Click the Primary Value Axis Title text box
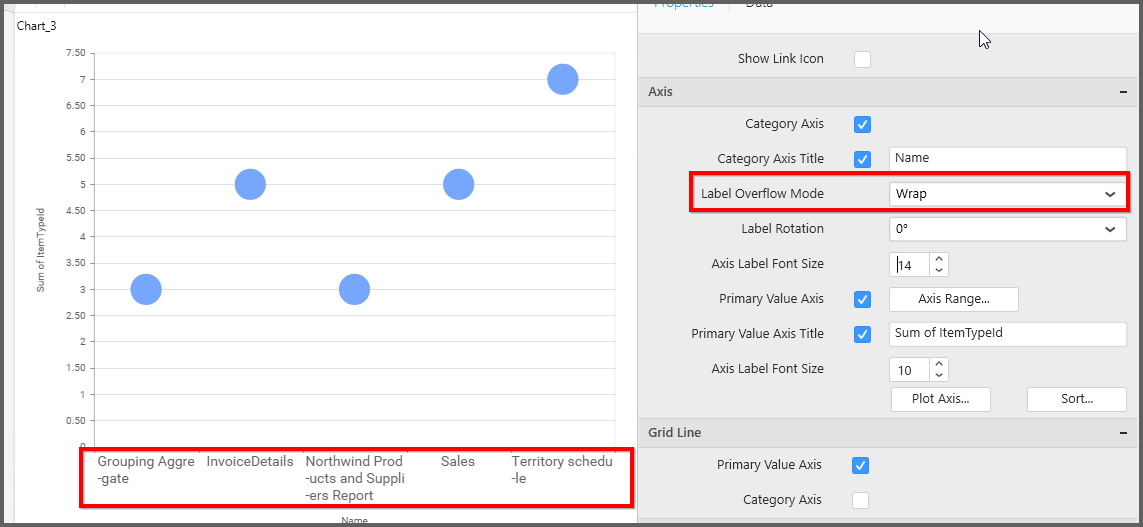Screen dimensions: 1143x527 point(1007,334)
